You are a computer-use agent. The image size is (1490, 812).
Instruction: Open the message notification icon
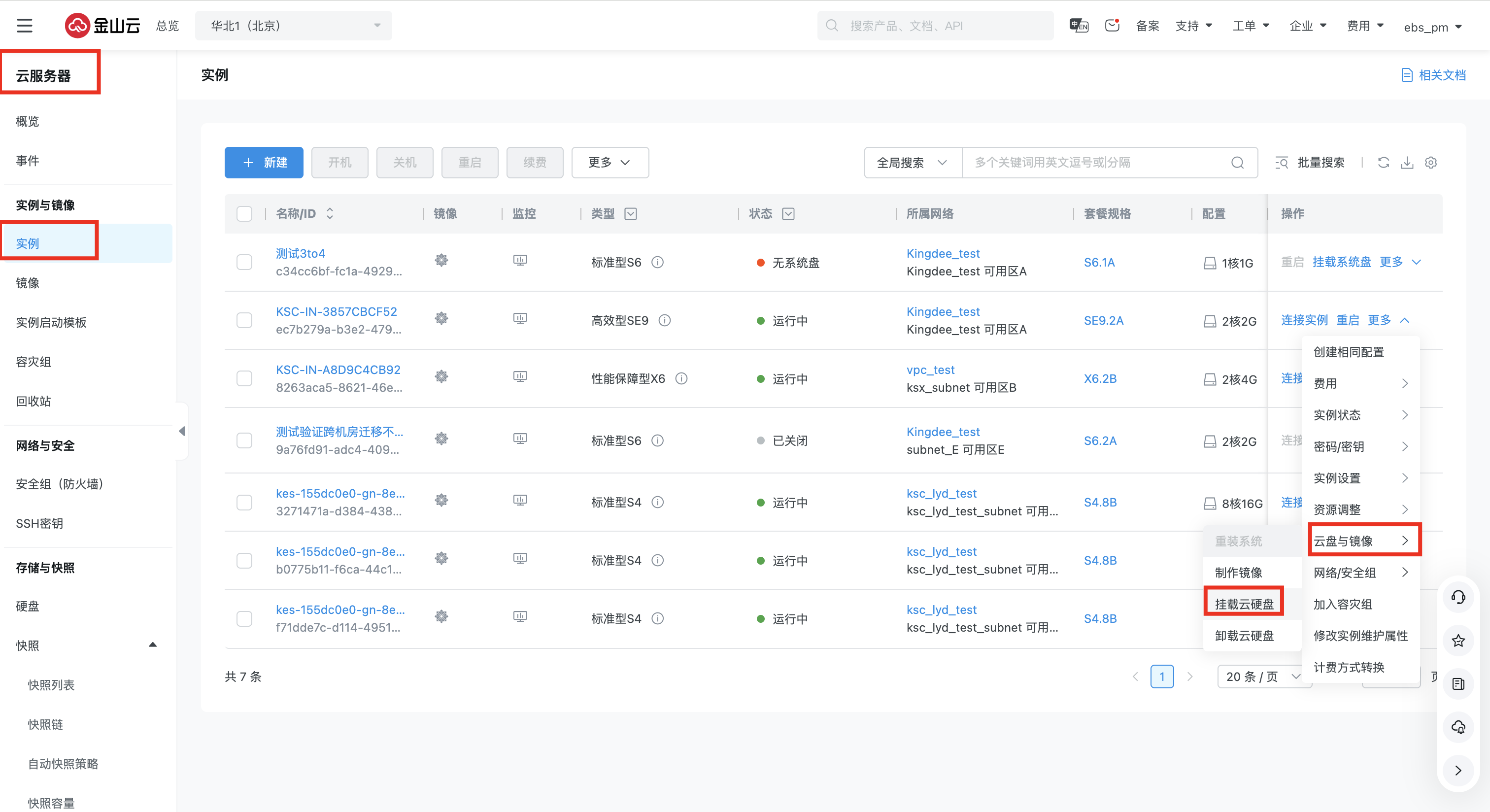click(x=1112, y=26)
